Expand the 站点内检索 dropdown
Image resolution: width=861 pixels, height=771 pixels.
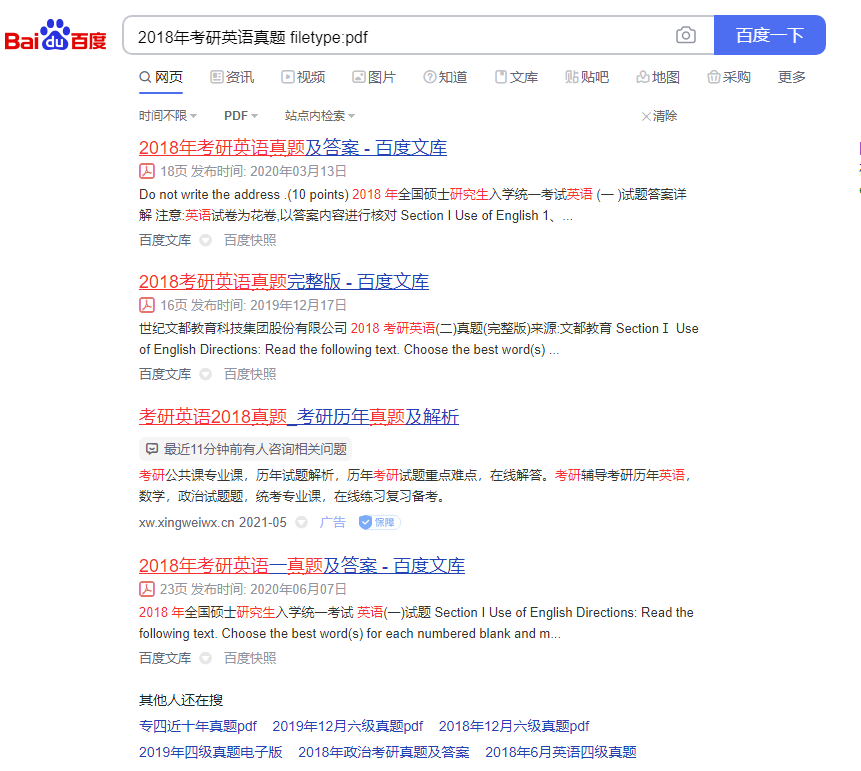click(317, 115)
